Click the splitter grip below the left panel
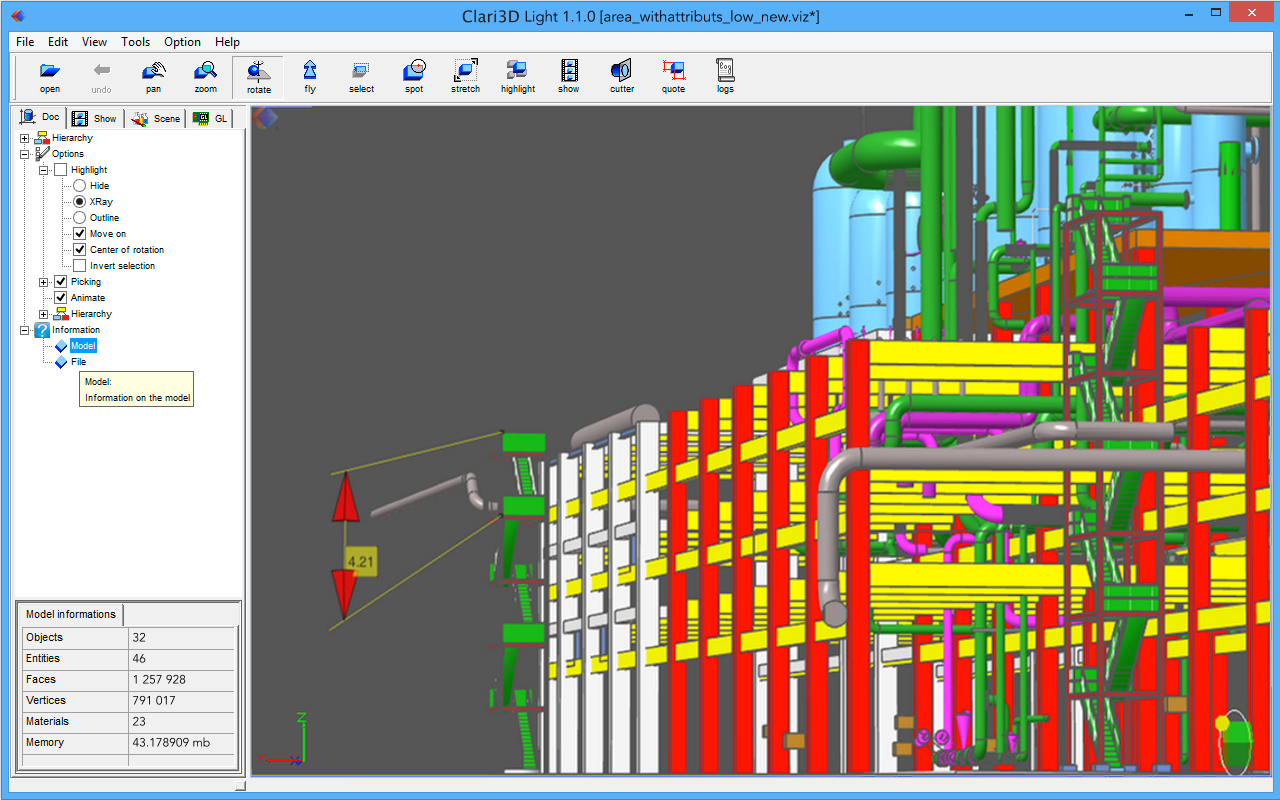The width and height of the screenshot is (1280, 800). [x=240, y=786]
